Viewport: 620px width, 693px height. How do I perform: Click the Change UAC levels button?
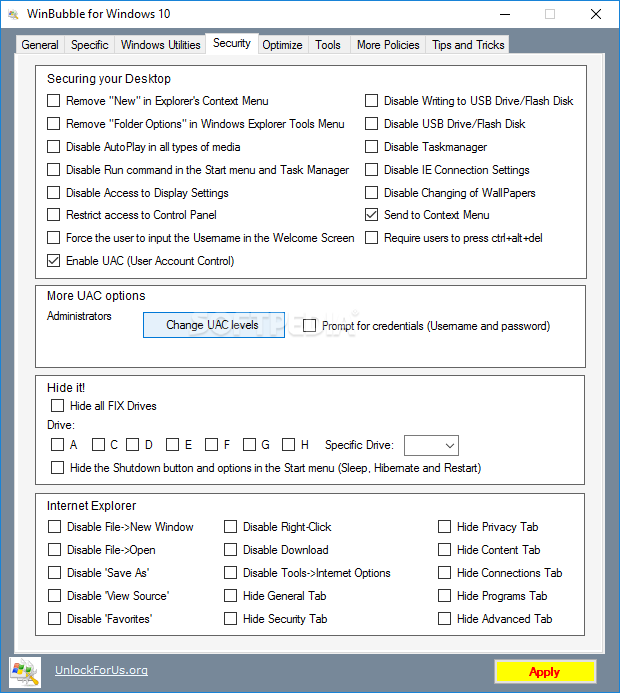(214, 325)
